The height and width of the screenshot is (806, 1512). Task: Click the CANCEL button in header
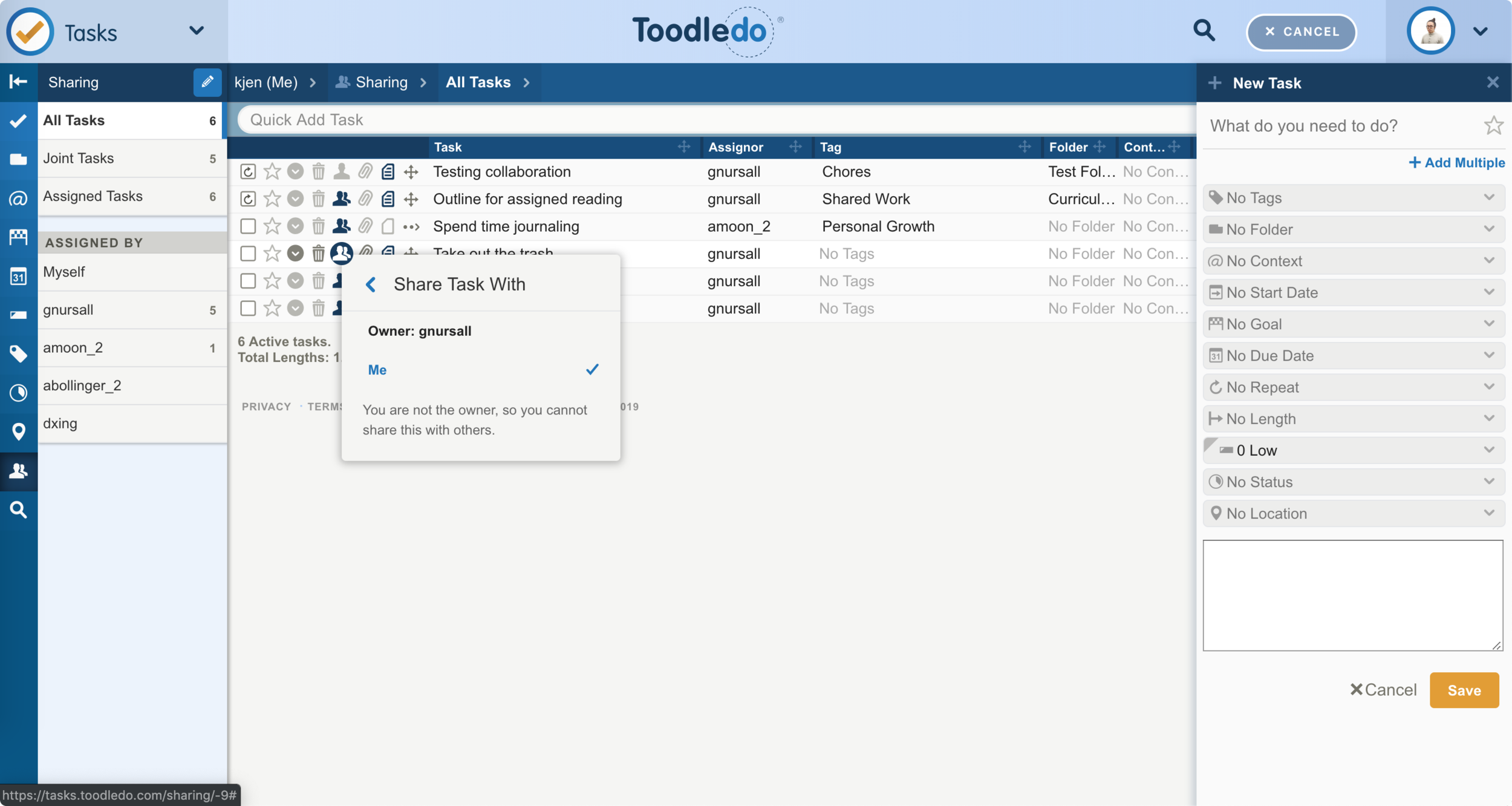1301,31
